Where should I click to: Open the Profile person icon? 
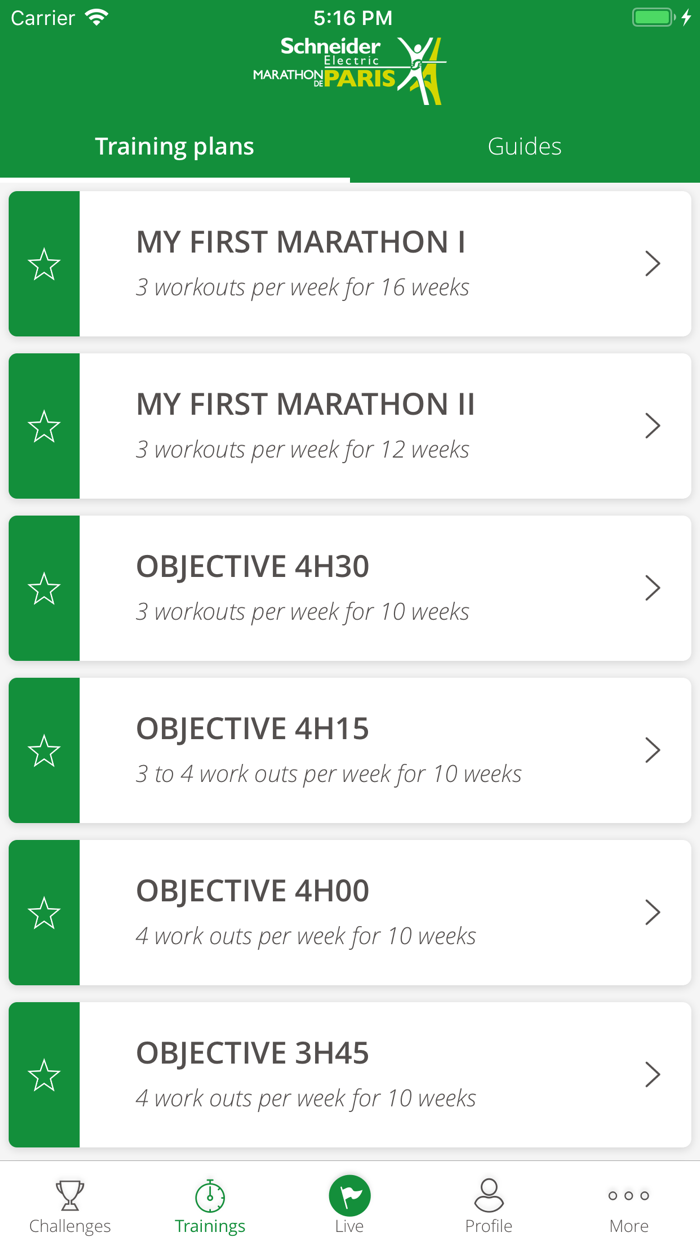coord(489,1193)
